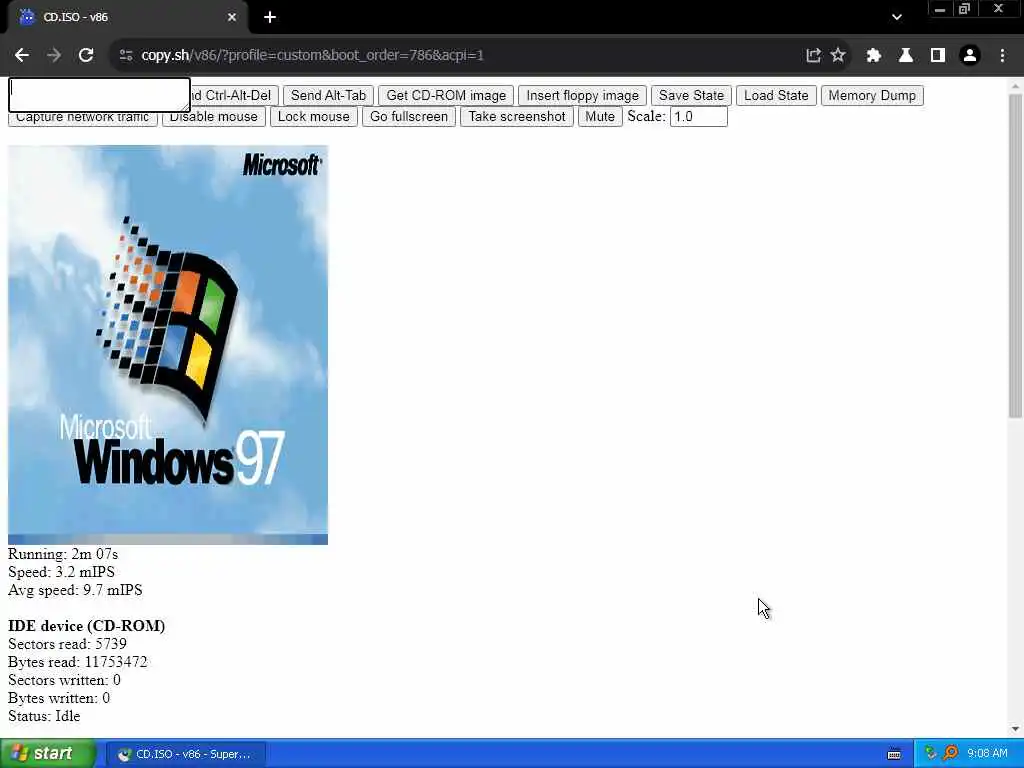The width and height of the screenshot is (1024, 768).
Task: Click the 'Sectors read: 5739' text
Action: pos(67,644)
